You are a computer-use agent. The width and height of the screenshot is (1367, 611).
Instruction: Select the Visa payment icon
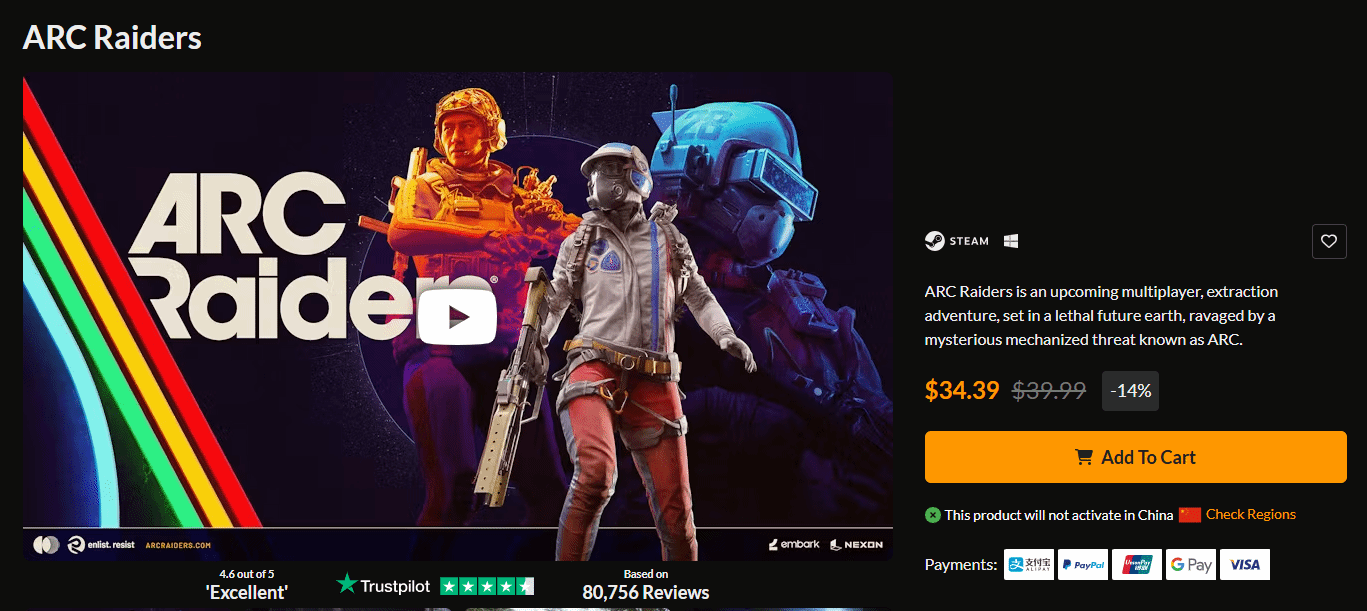coord(1245,564)
